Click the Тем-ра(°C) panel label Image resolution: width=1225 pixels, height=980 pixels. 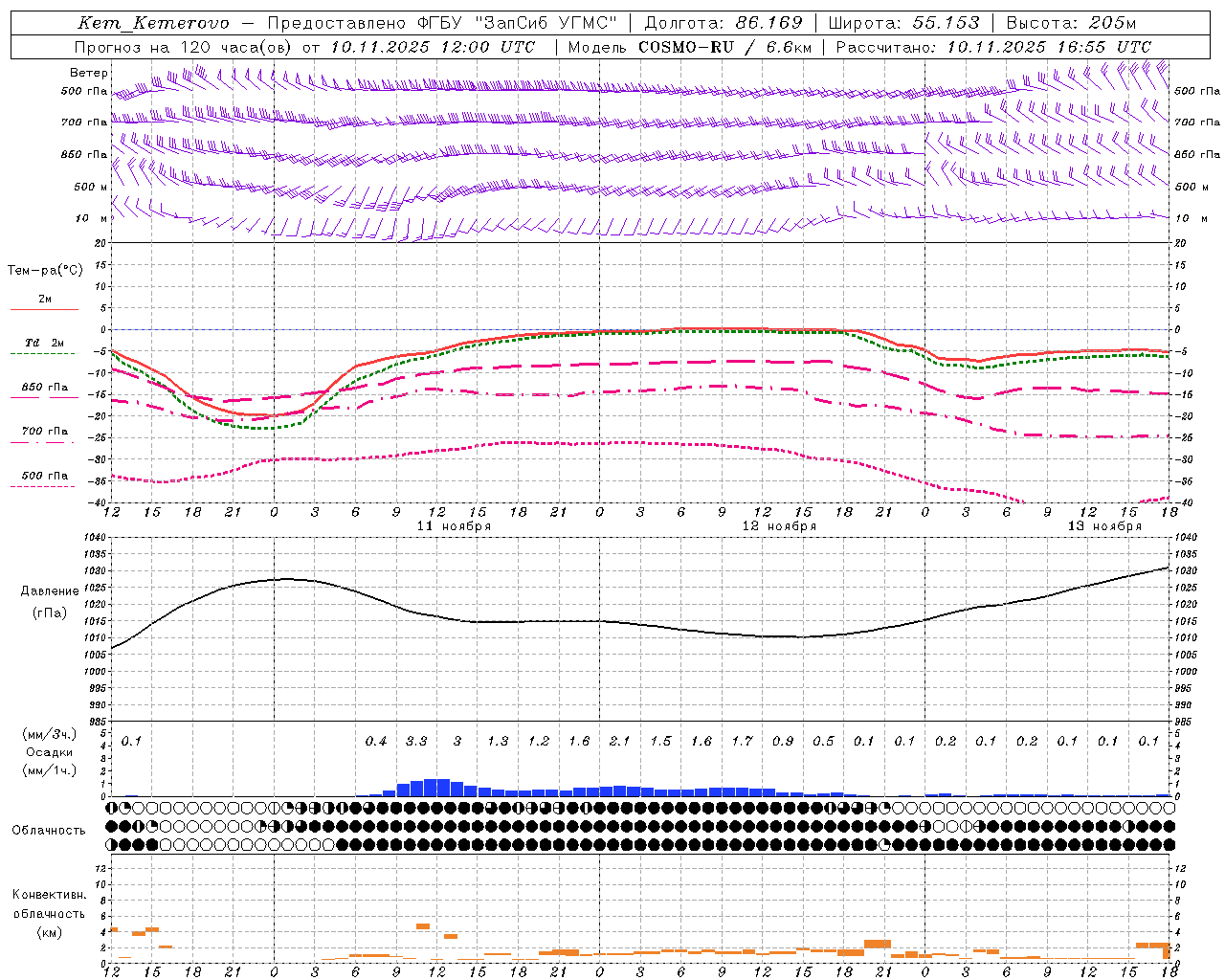(45, 271)
